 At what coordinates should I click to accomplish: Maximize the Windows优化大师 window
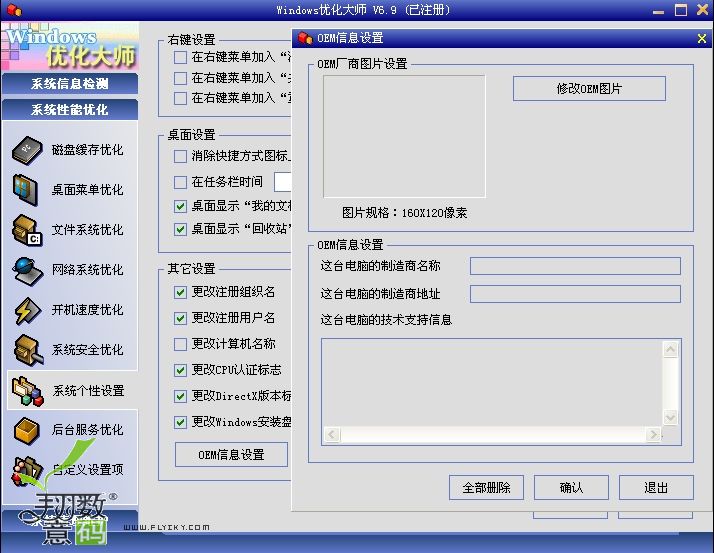(681, 10)
